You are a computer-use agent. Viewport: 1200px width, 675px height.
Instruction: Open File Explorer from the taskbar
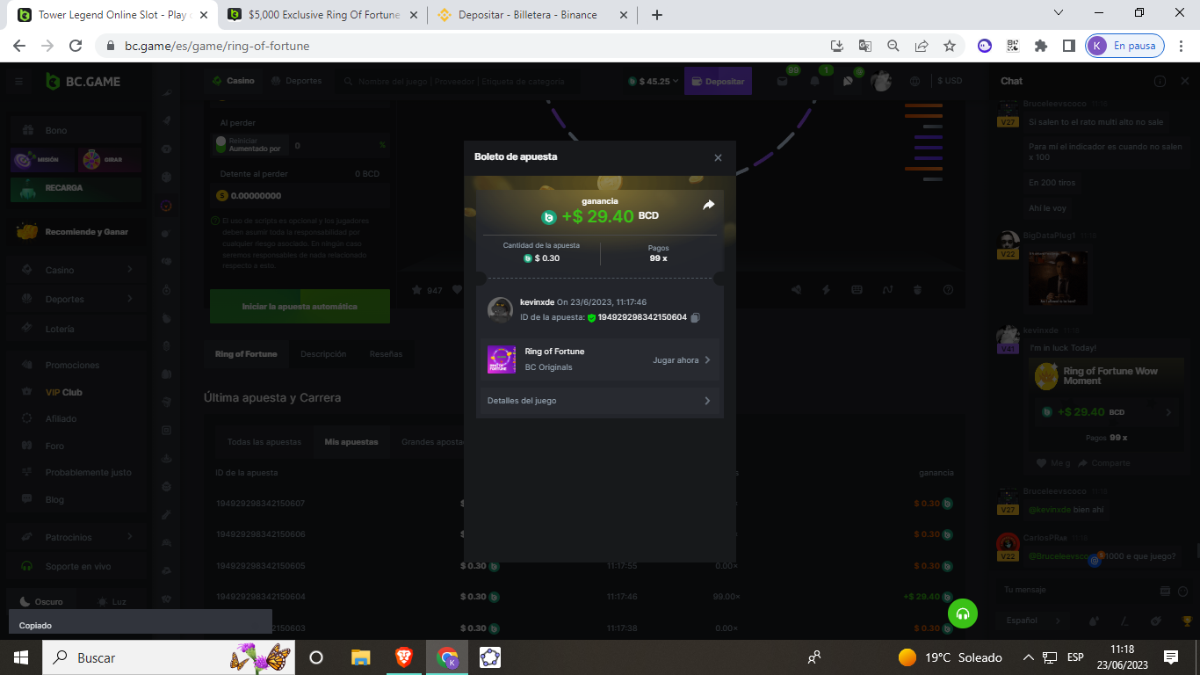point(361,657)
